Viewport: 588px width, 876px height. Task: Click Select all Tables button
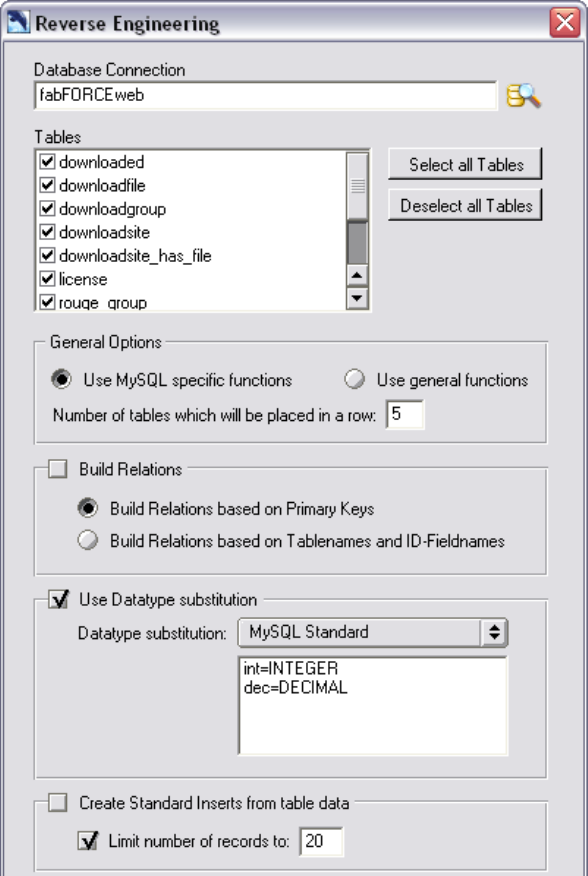coord(465,164)
